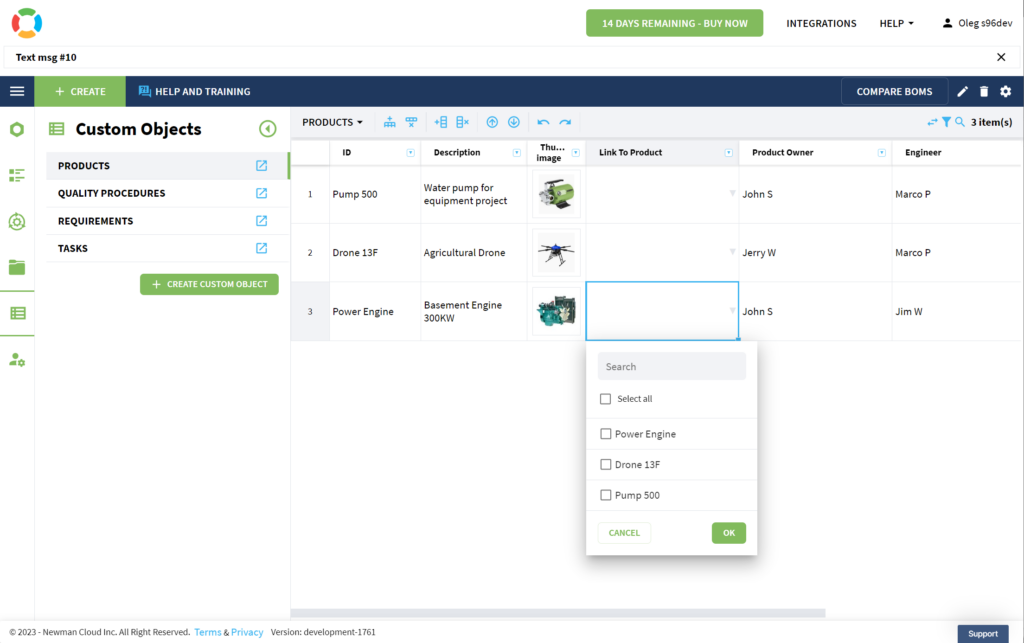Open the Thumbnail image column filter dropdown
This screenshot has width=1024, height=643.
pos(575,153)
